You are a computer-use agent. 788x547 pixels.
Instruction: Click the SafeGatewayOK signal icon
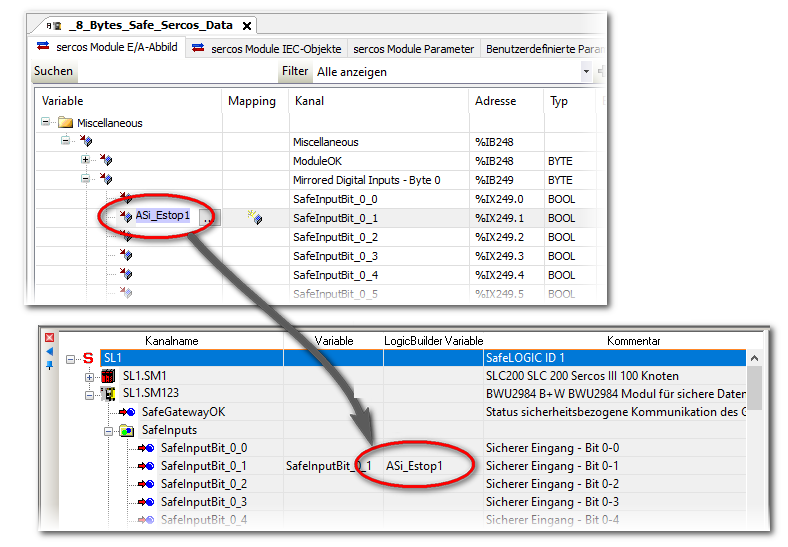(x=127, y=412)
